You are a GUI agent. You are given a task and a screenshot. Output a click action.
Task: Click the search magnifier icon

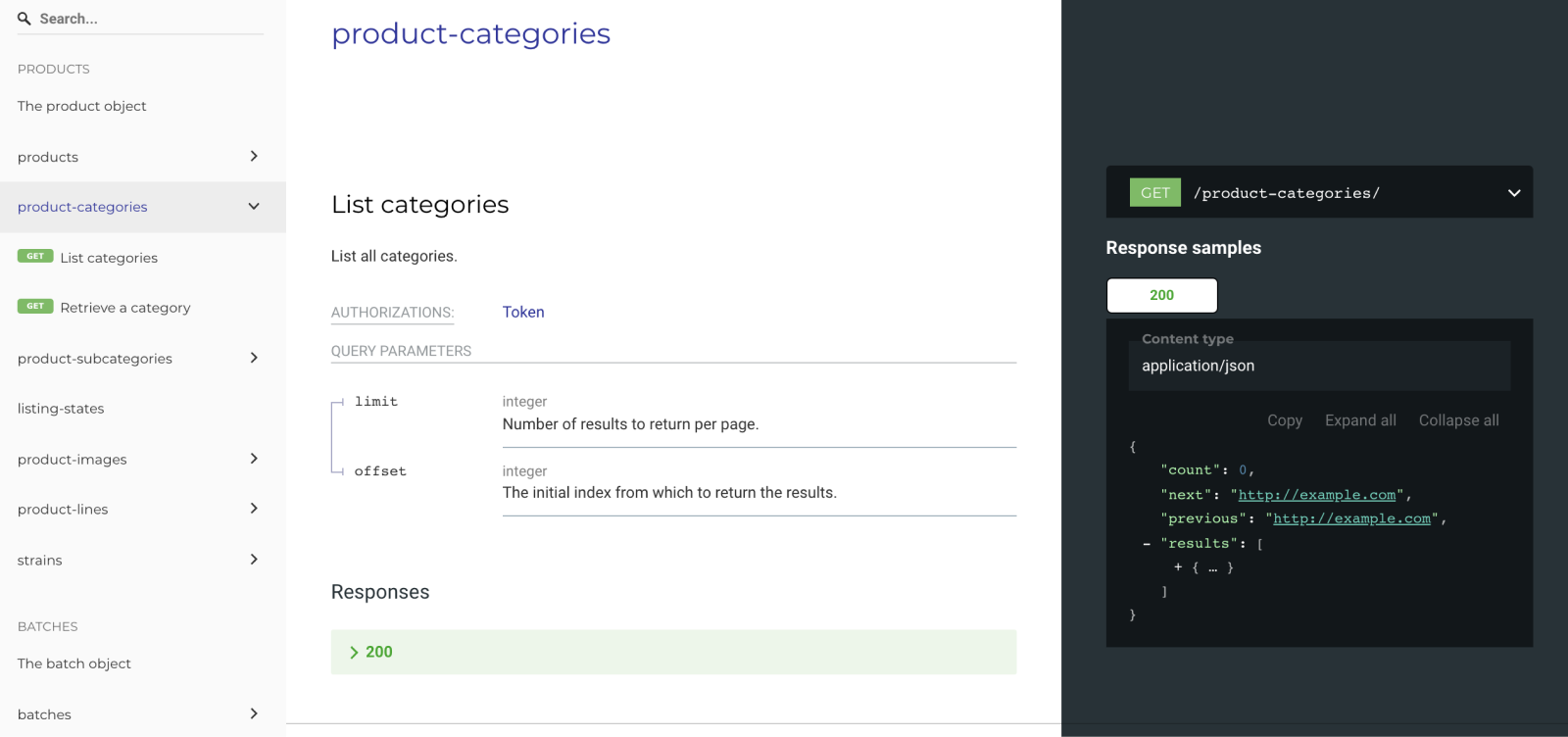tap(24, 19)
